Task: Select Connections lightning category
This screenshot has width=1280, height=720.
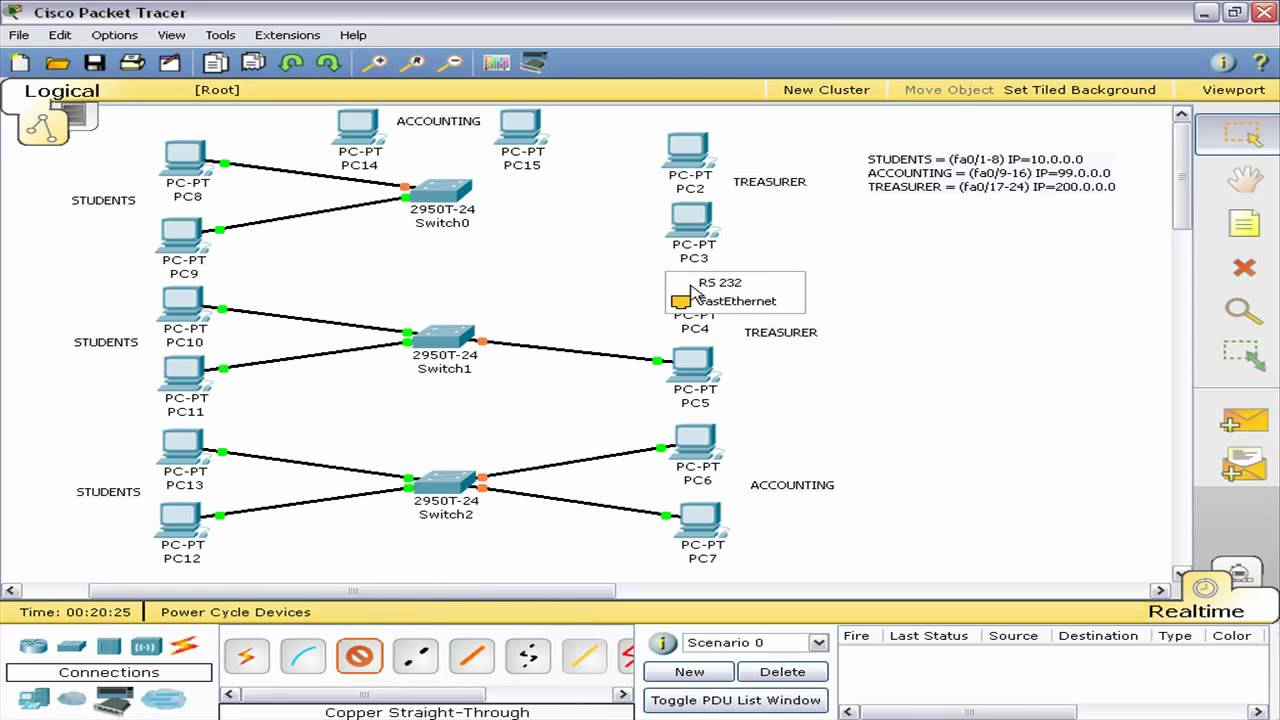Action: (x=184, y=645)
